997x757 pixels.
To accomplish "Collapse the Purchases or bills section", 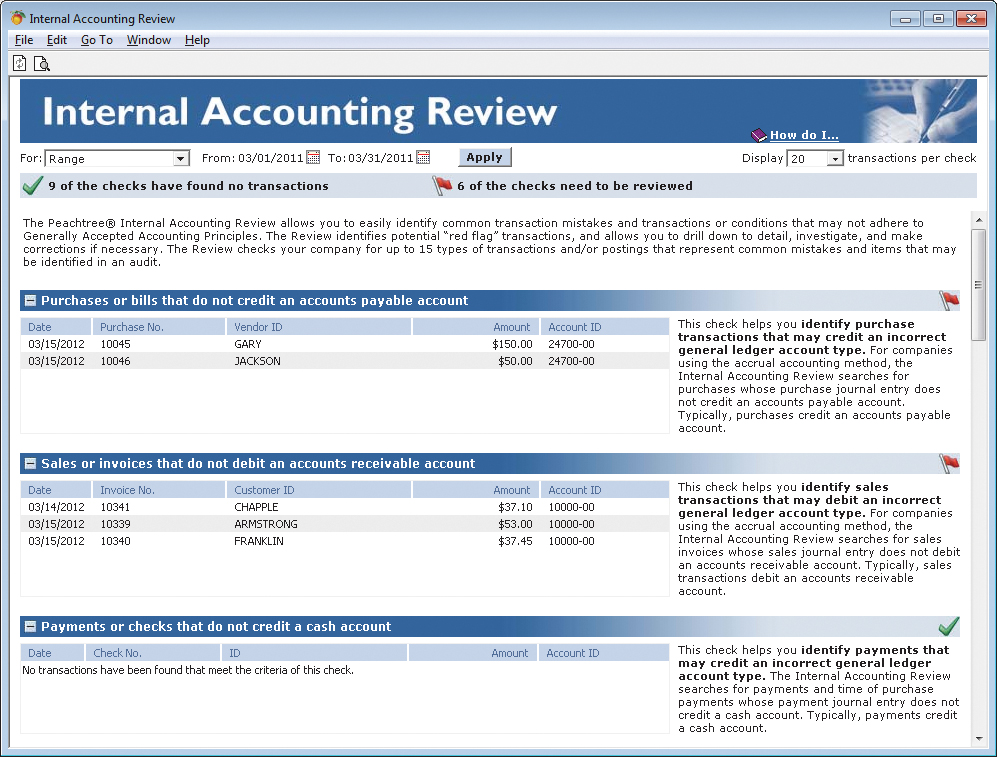I will 30,300.
